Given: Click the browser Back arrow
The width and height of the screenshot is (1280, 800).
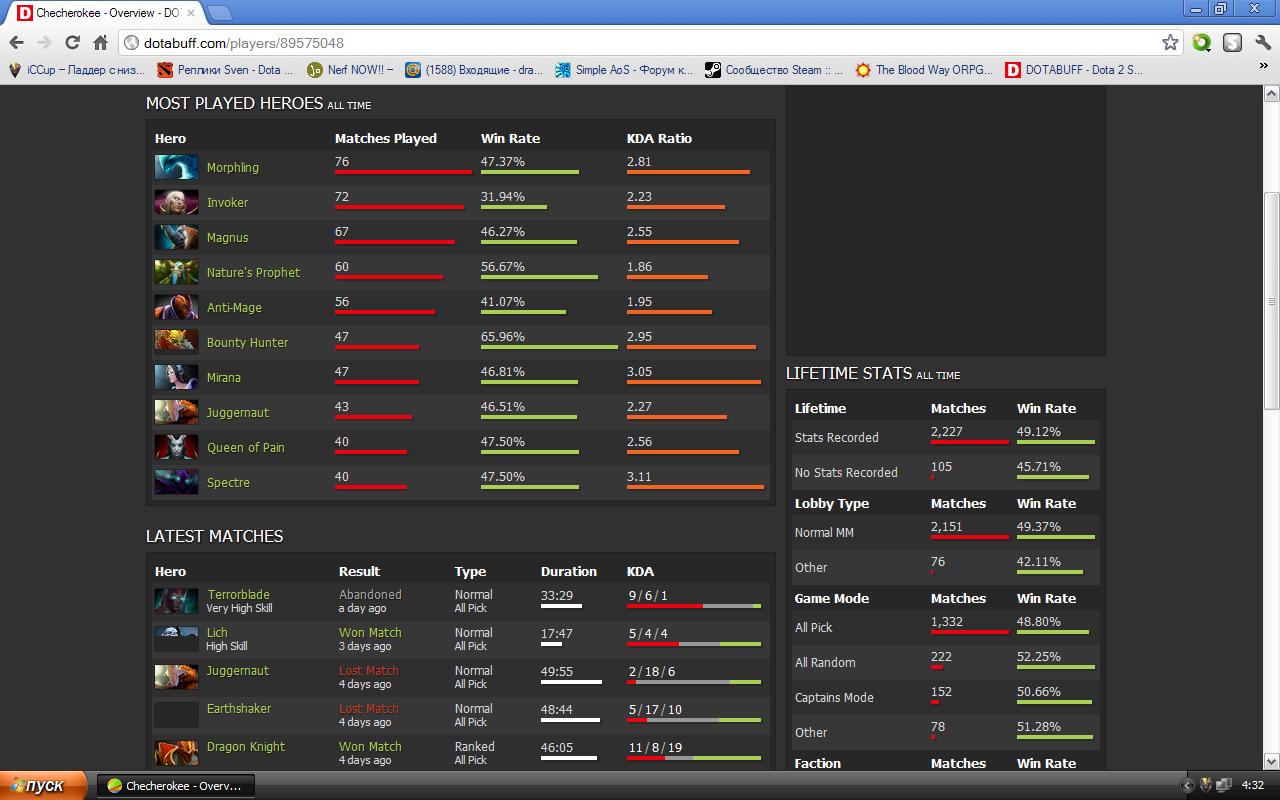Looking at the screenshot, I should (16, 43).
